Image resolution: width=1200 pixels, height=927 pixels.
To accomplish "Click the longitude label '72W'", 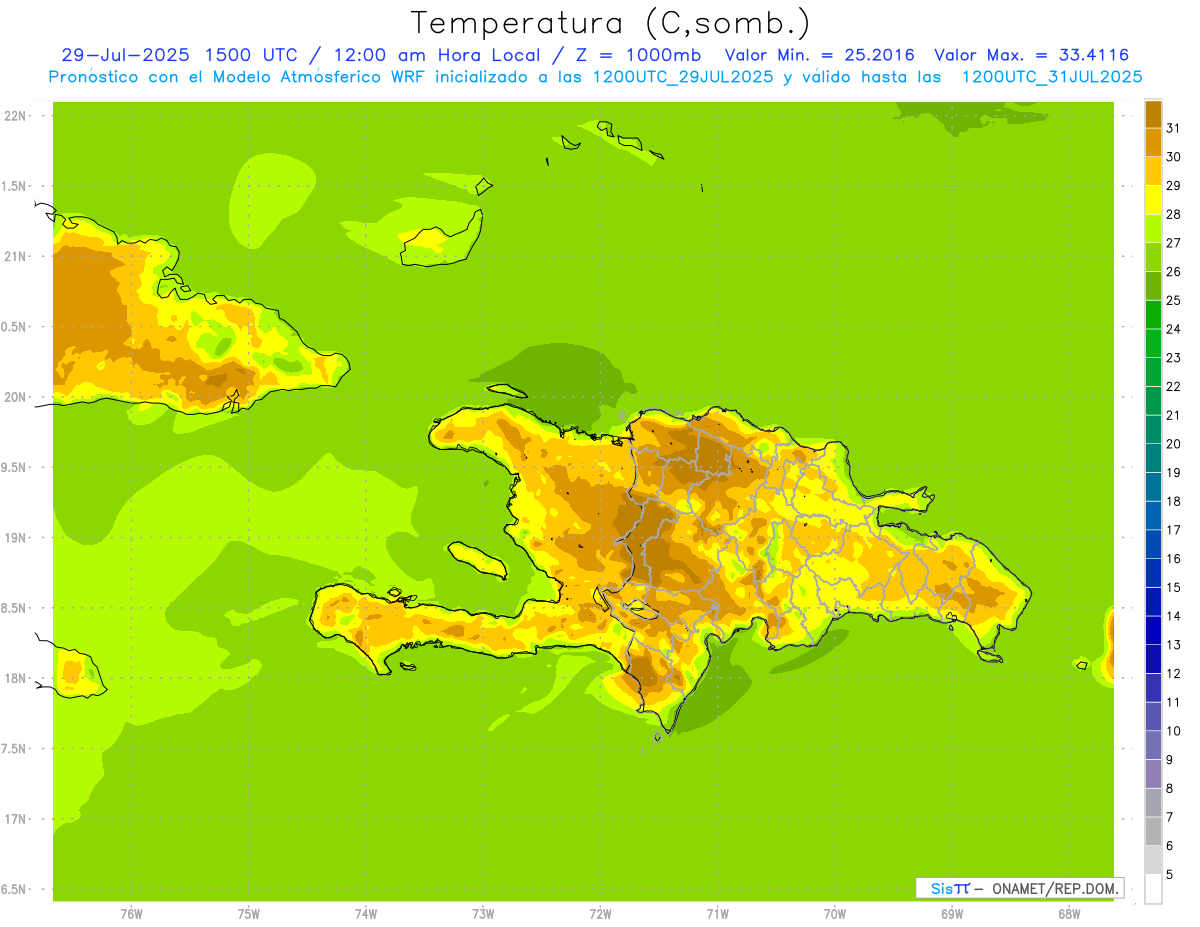I will (x=600, y=913).
